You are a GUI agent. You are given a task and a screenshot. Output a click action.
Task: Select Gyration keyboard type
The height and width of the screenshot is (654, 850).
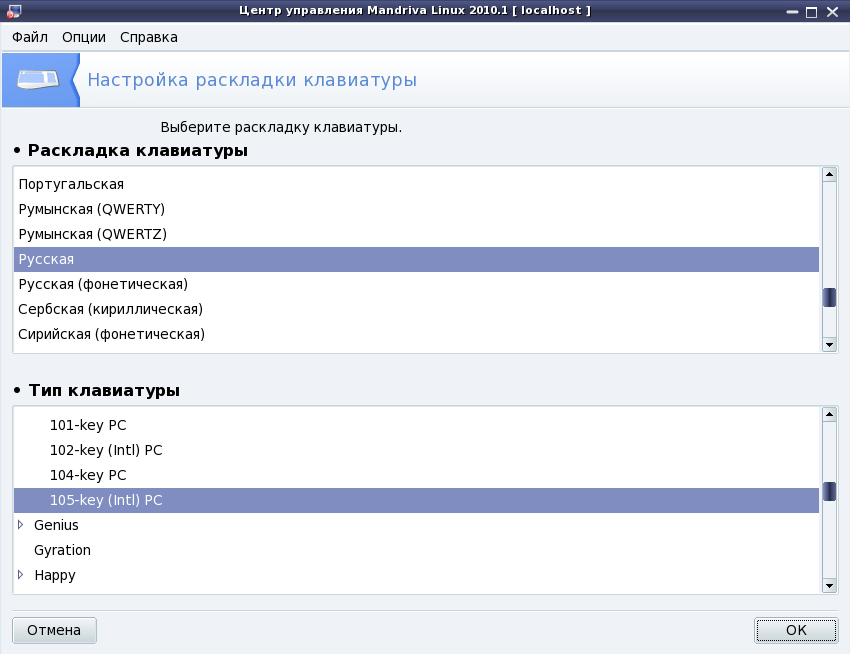click(416, 550)
